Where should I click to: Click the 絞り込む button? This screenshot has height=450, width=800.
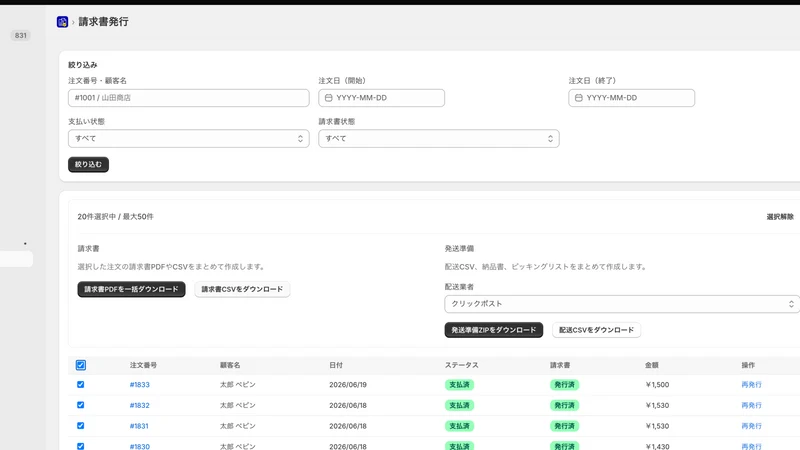tap(88, 164)
